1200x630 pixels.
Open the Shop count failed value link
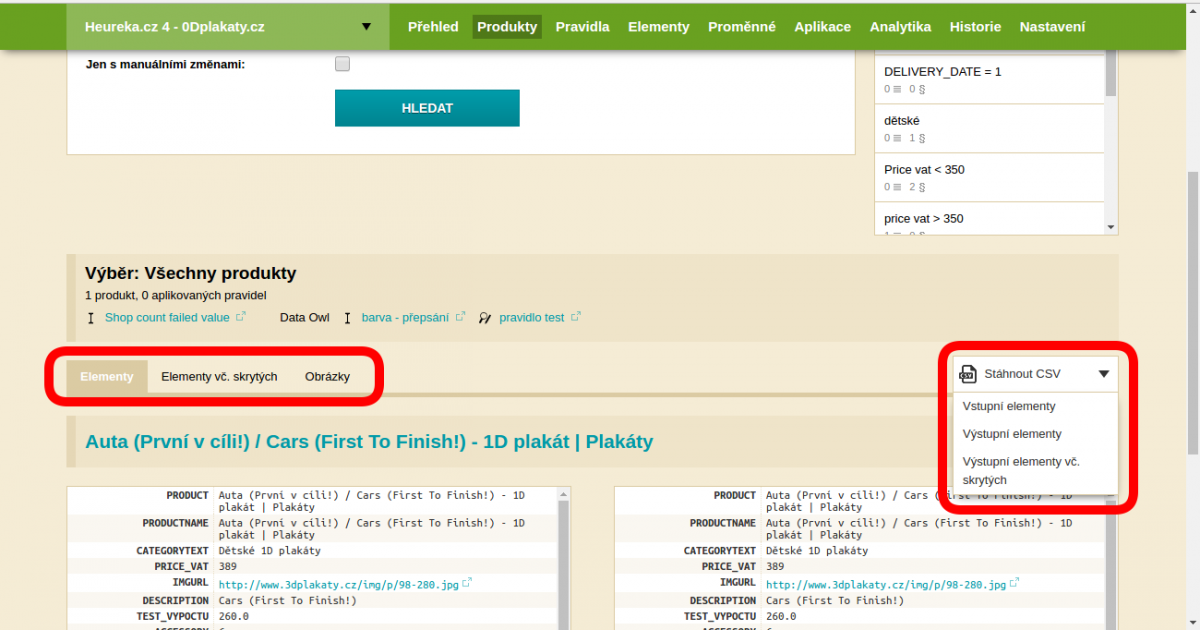(x=167, y=317)
